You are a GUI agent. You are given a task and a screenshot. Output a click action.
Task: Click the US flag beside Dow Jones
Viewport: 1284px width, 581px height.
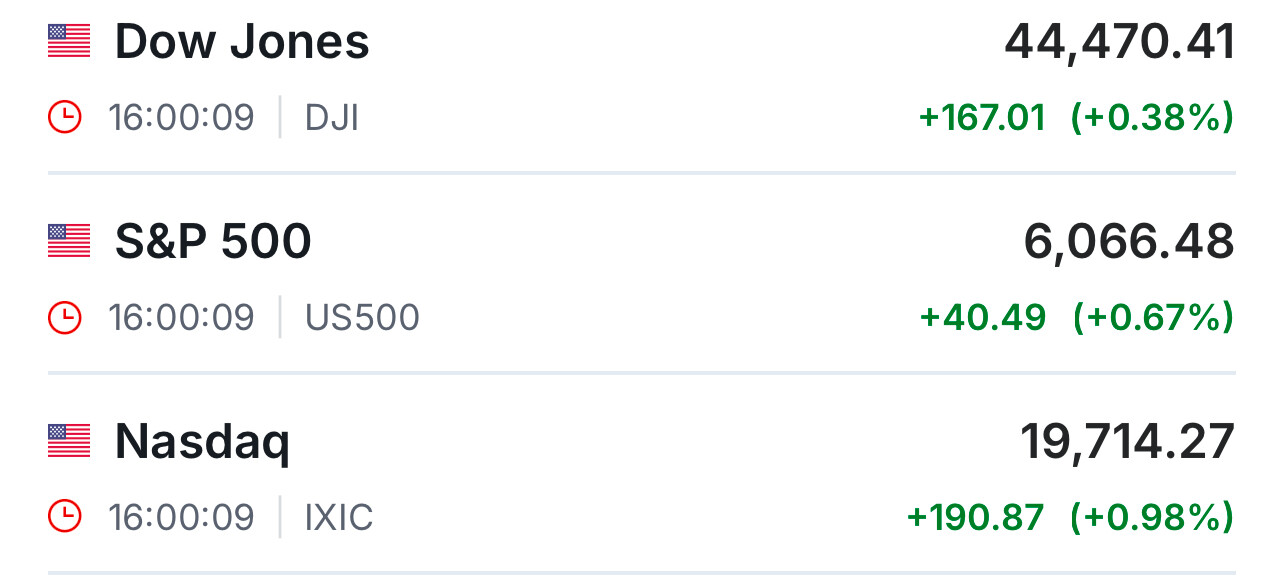coord(69,41)
